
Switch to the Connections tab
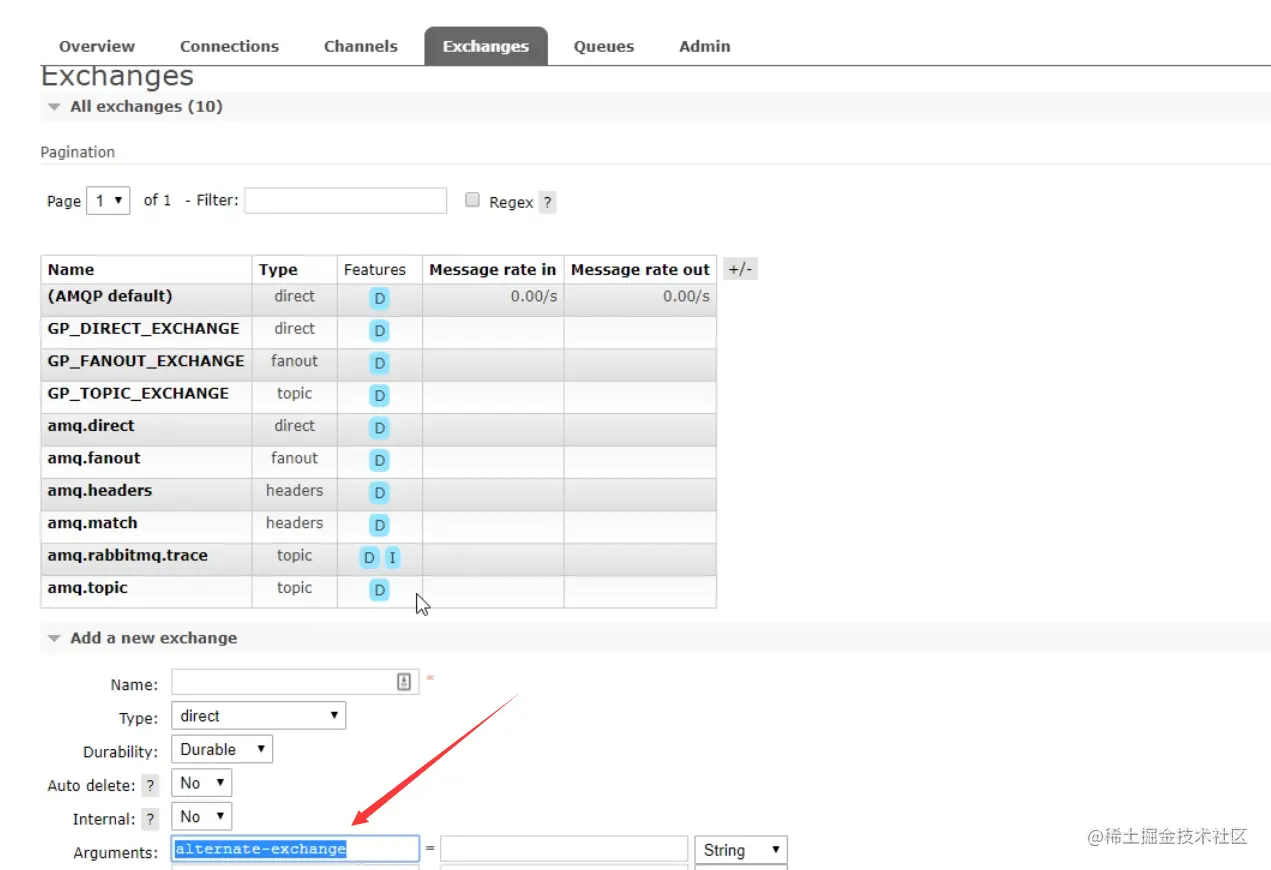[x=229, y=46]
